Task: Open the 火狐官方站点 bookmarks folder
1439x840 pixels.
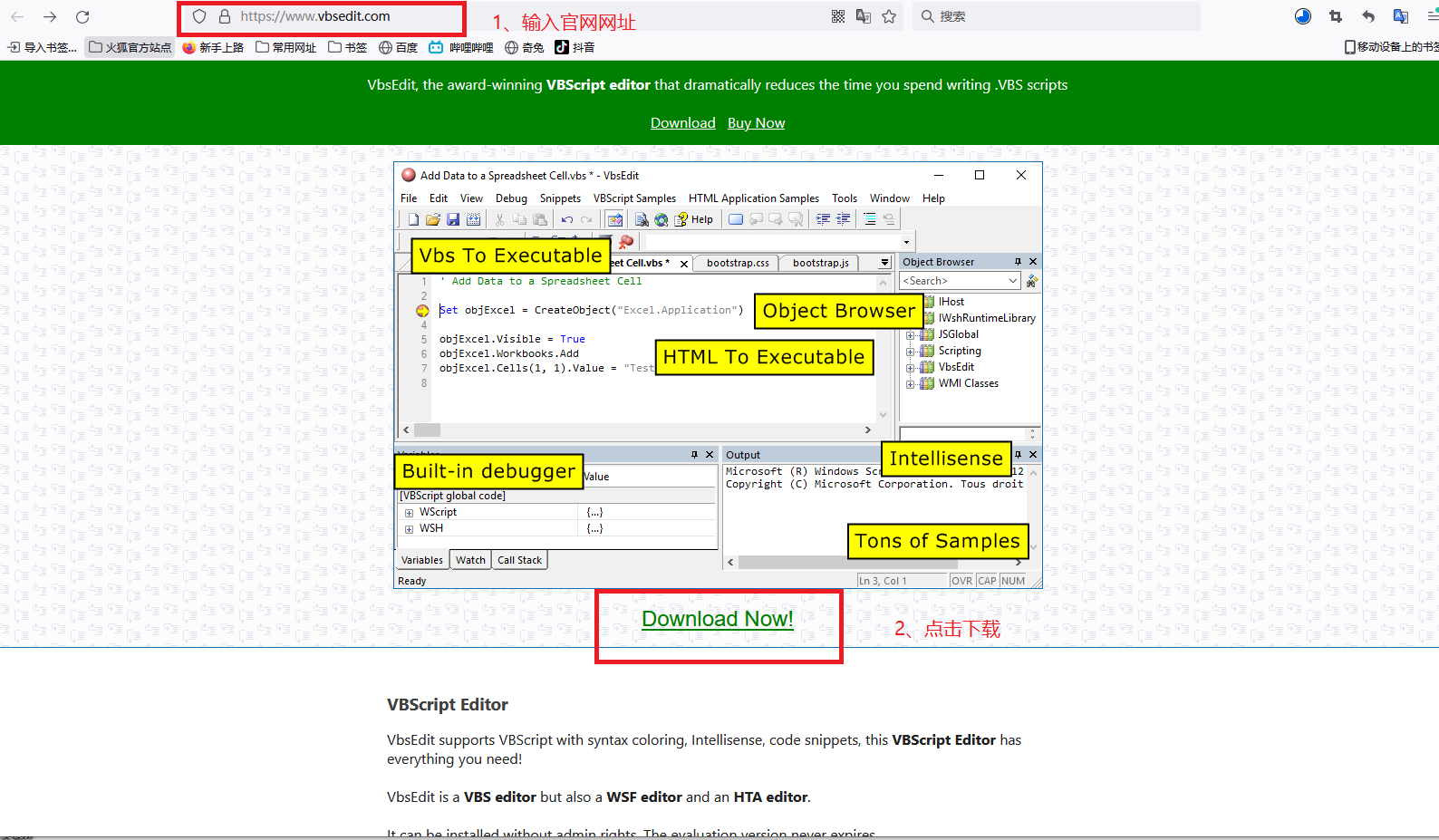Action: tap(130, 47)
